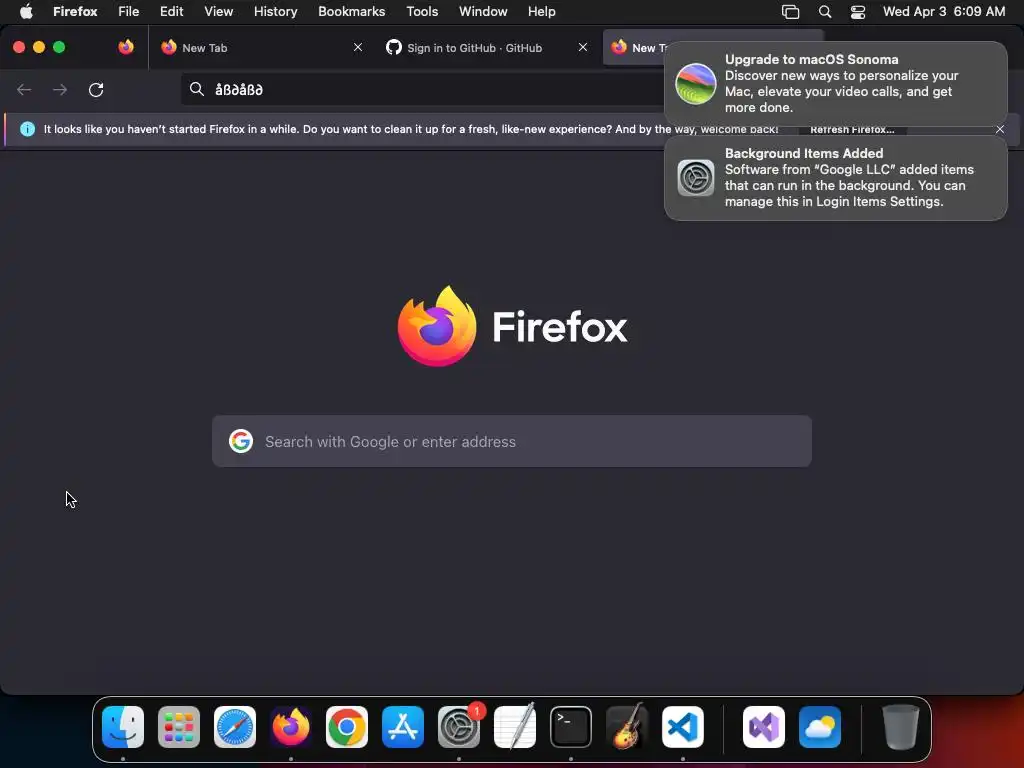Open the Trash in the dock
1024x768 pixels.
pyautogui.click(x=901, y=727)
